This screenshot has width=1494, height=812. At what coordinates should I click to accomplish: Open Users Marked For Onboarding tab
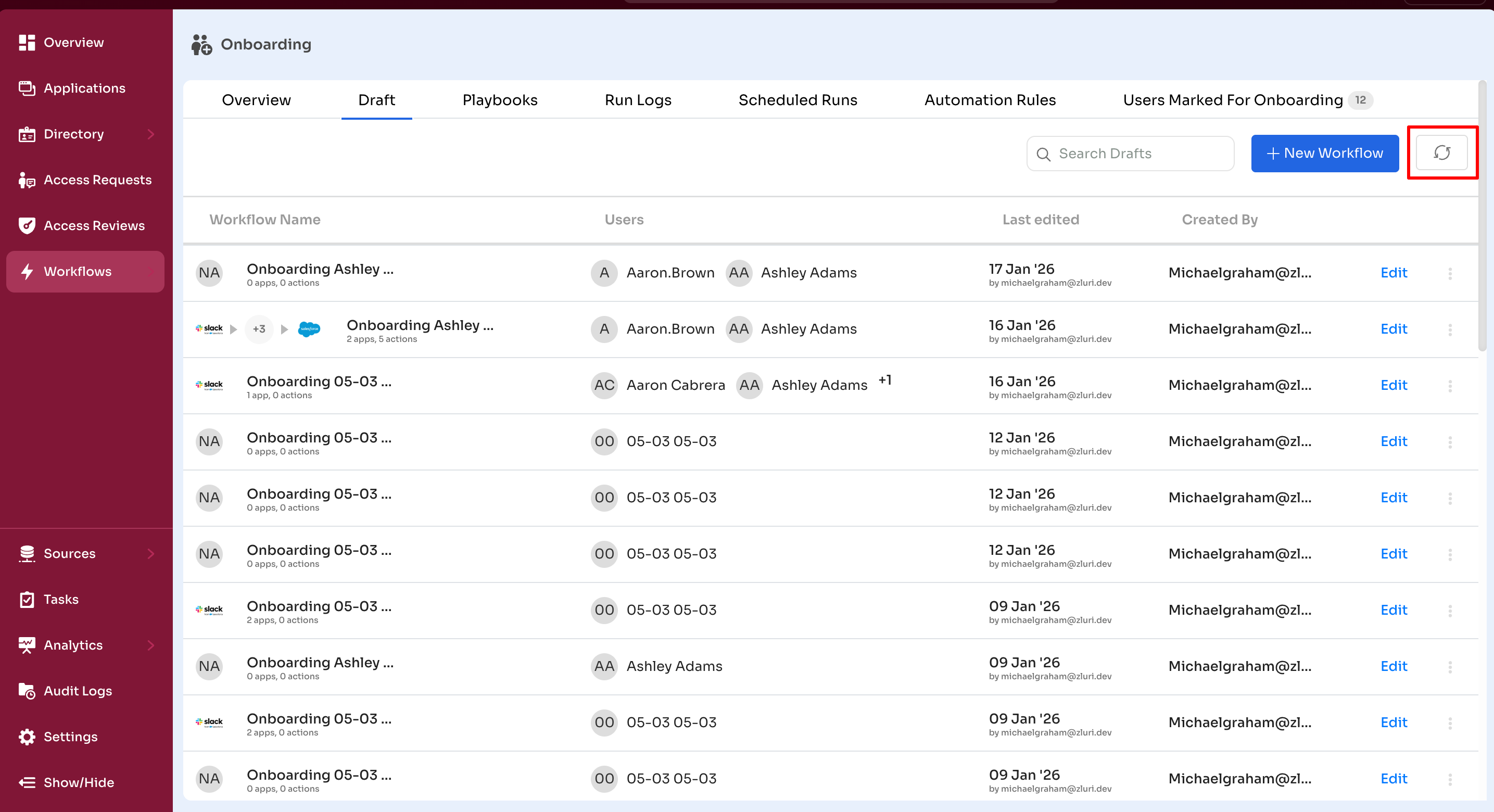pos(1233,100)
